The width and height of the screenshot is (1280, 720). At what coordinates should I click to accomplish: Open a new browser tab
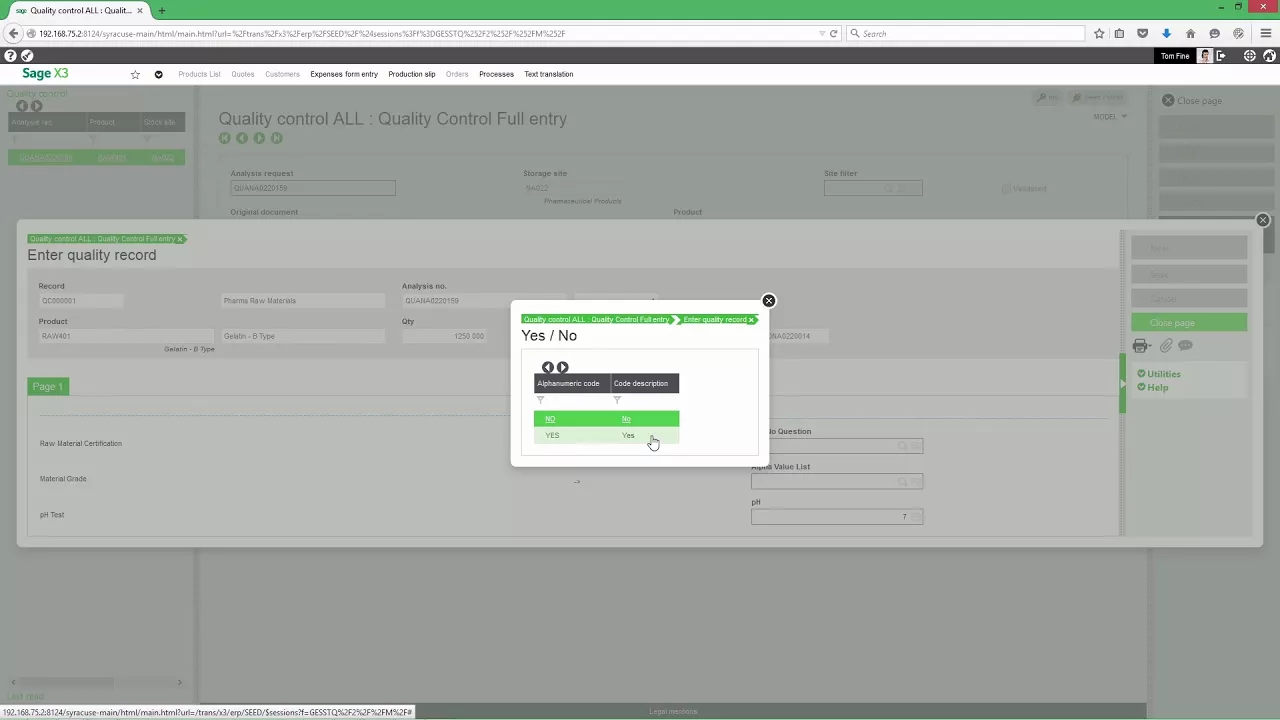[161, 10]
